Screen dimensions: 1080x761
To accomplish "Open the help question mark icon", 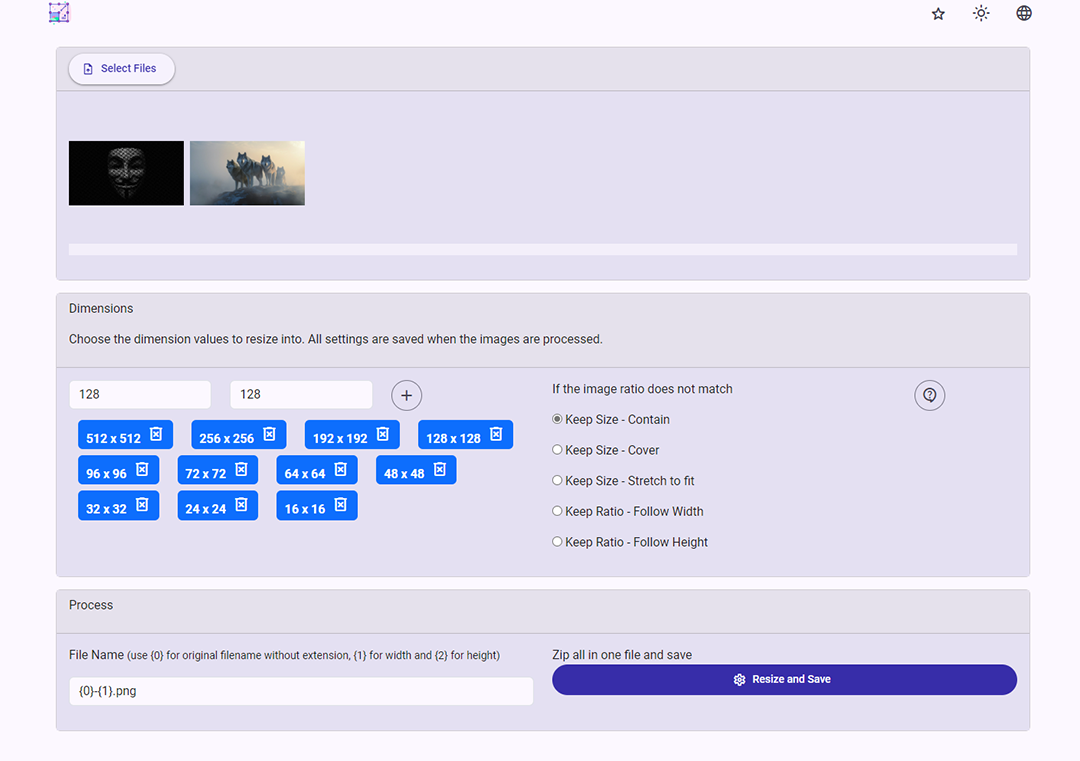I will point(929,395).
